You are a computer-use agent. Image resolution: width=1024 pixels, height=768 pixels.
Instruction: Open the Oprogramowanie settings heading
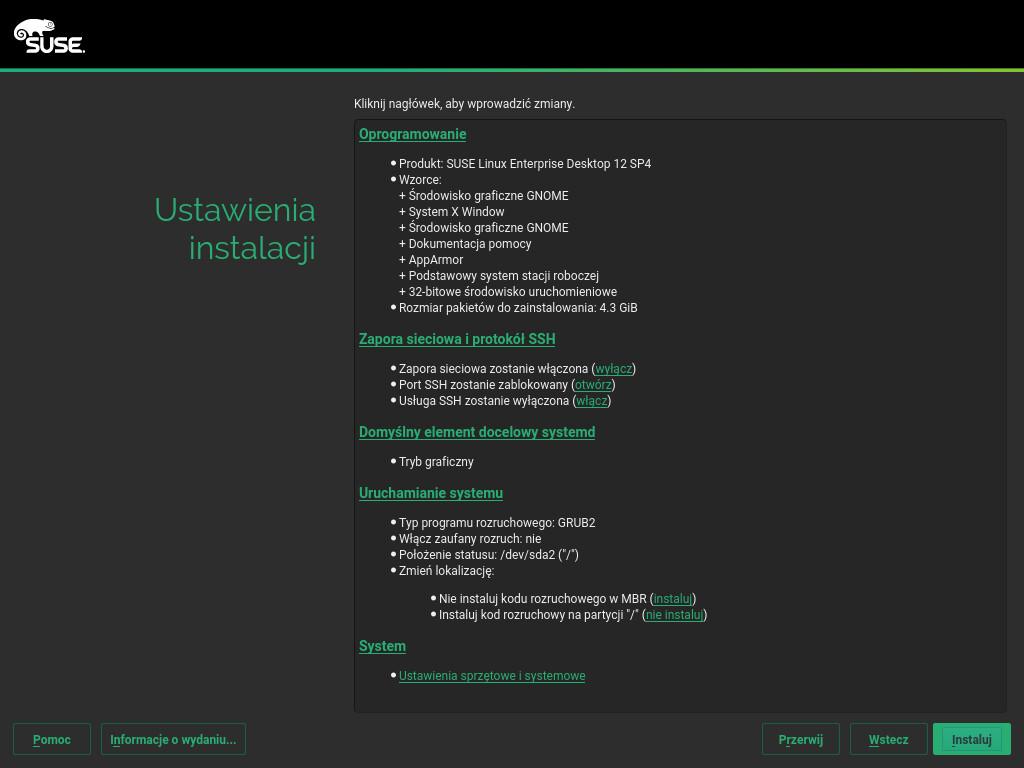pyautogui.click(x=412, y=134)
